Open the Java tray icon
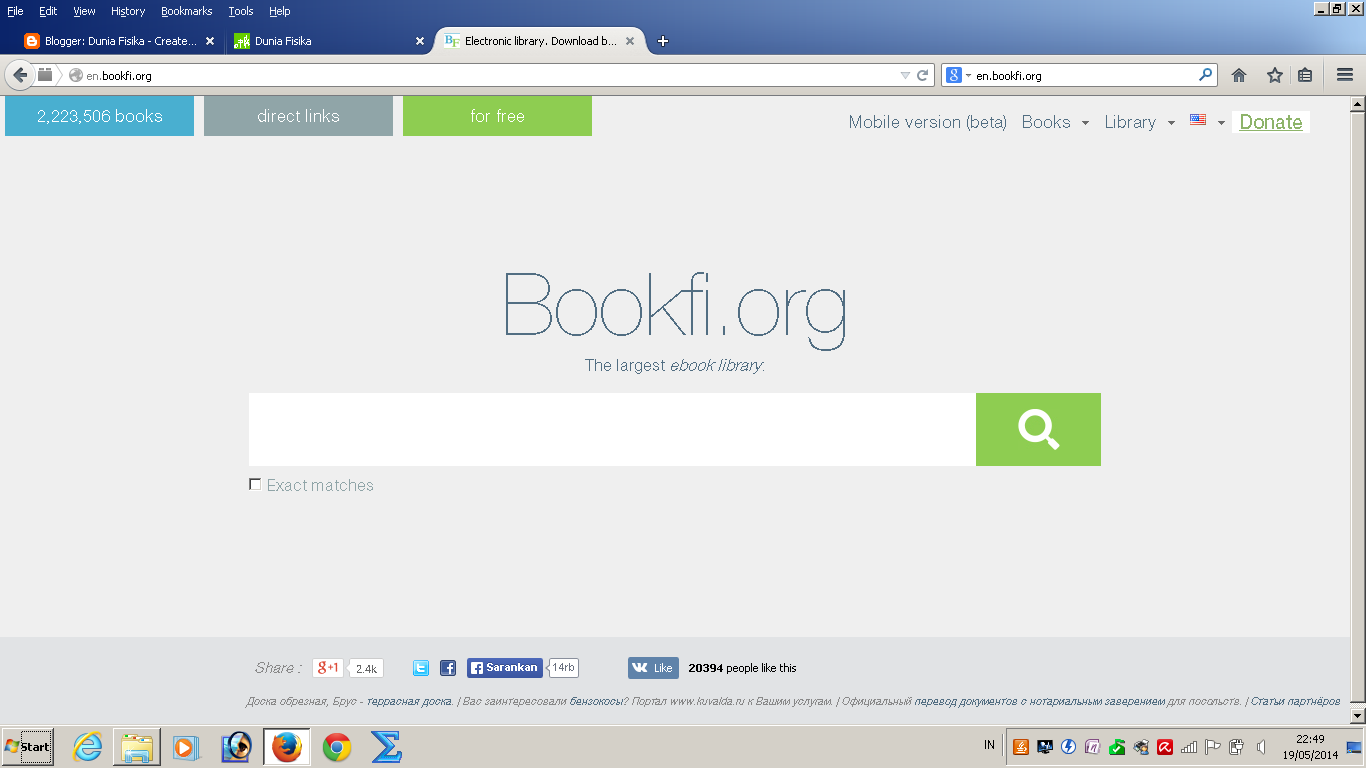This screenshot has height=768, width=1366. click(x=1021, y=746)
